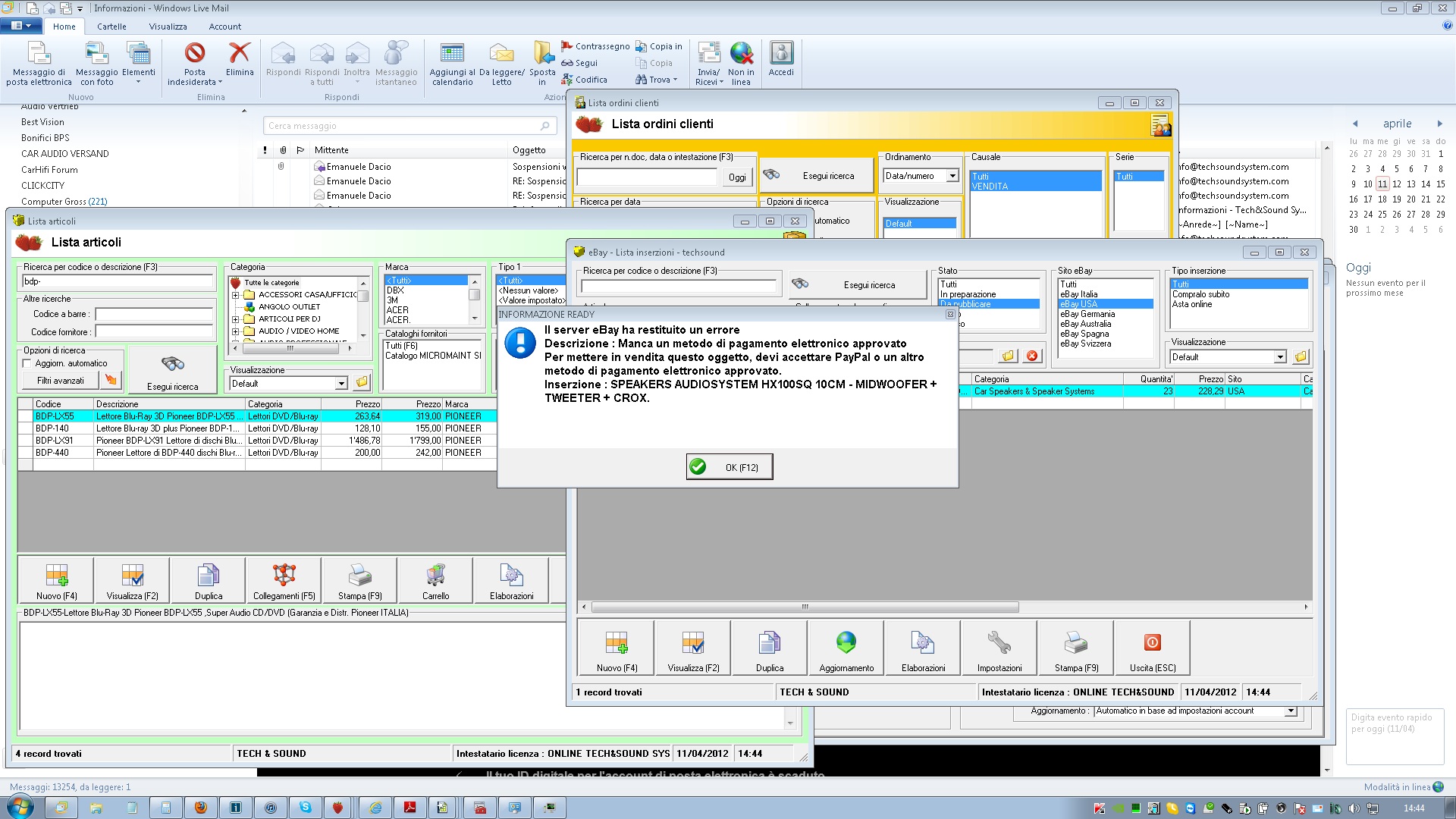The width and height of the screenshot is (1456, 819).
Task: Click the red X icon in eBay window
Action: [1032, 356]
